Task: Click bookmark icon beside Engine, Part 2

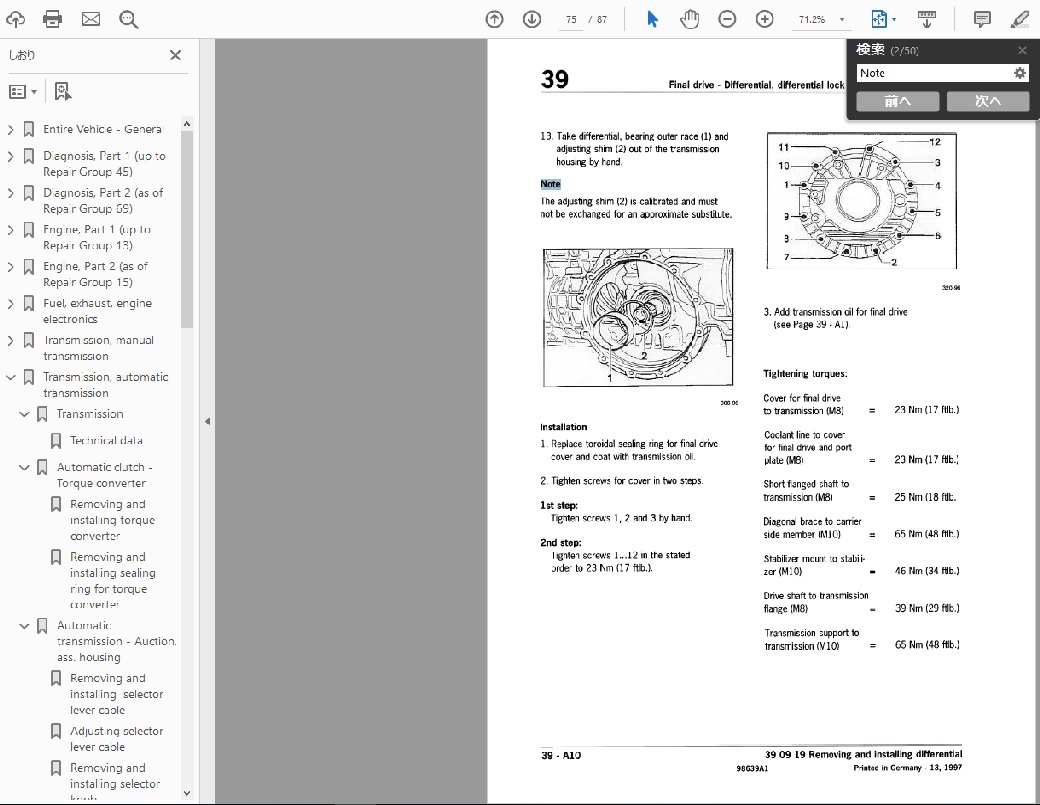Action: click(x=29, y=267)
